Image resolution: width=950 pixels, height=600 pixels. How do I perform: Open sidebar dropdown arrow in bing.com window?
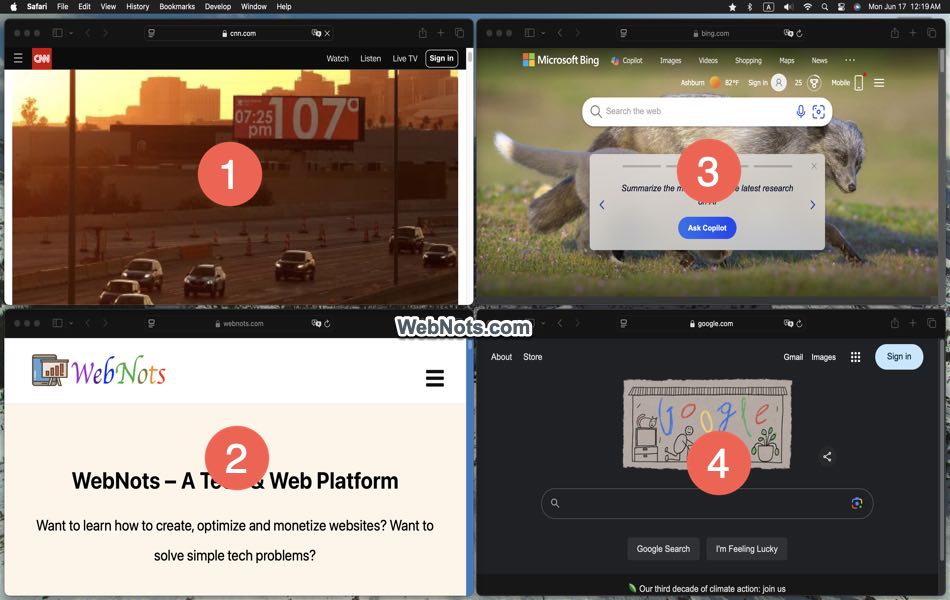point(543,33)
